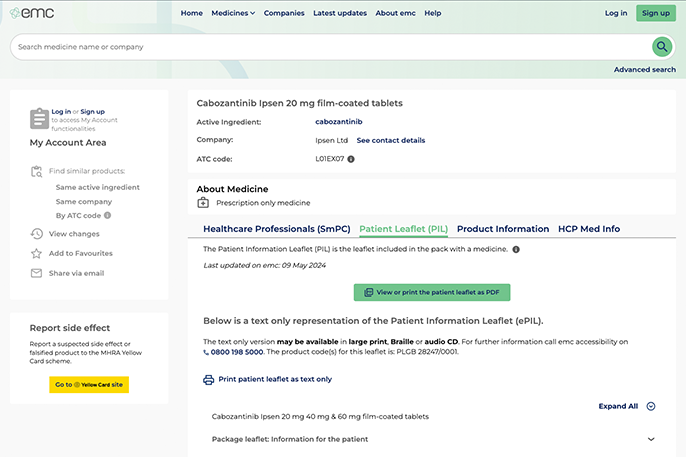This screenshot has width=686, height=457.
Task: Click Log in in the header
Action: (x=616, y=13)
